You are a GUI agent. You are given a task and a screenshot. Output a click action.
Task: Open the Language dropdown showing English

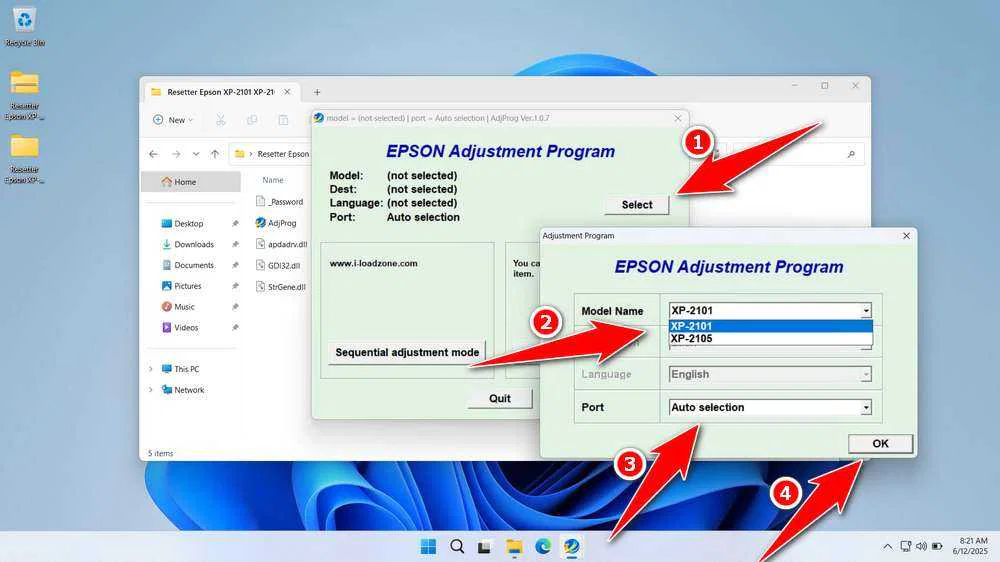pos(770,374)
